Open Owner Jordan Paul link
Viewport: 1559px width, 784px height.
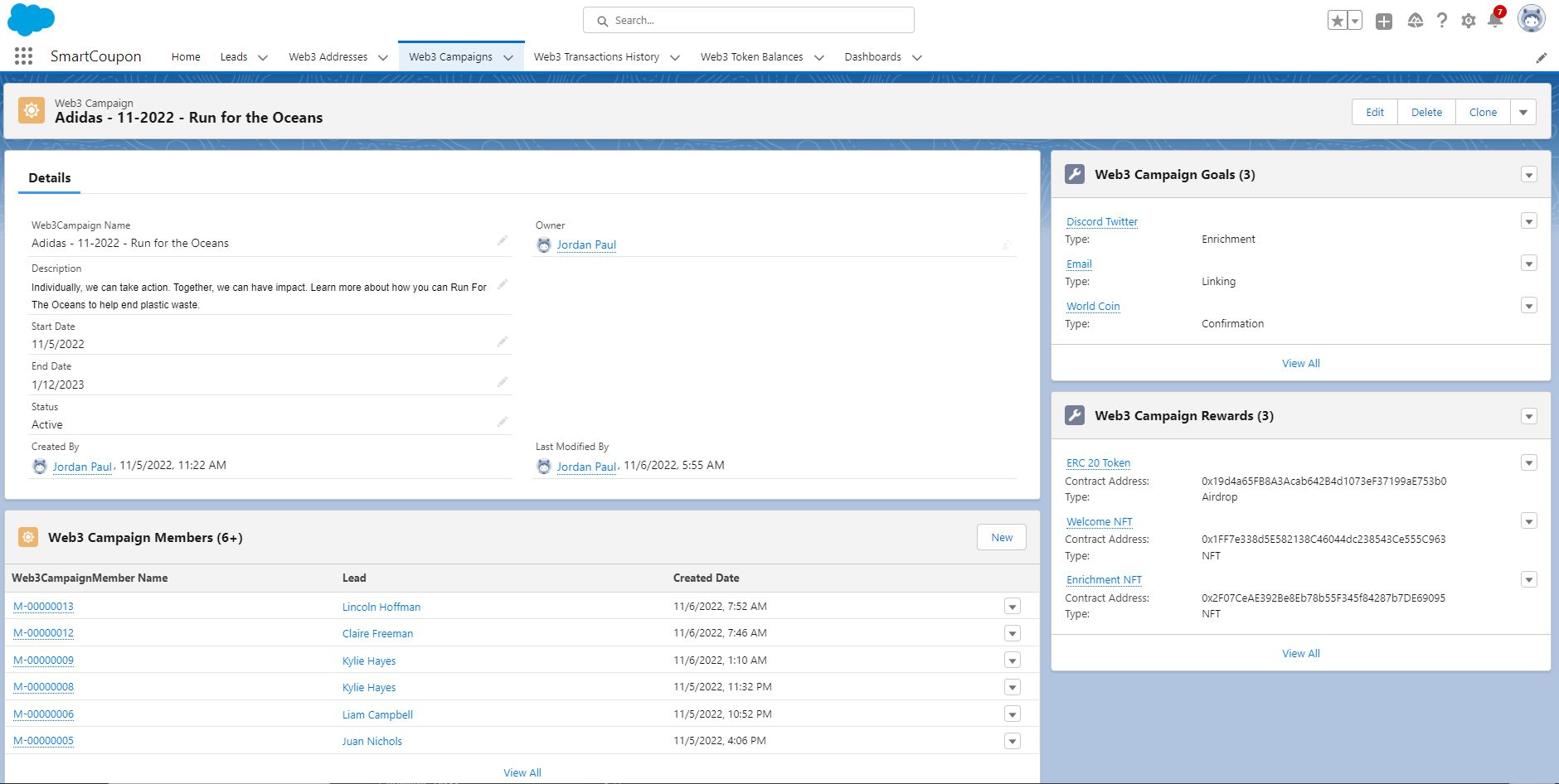click(586, 244)
